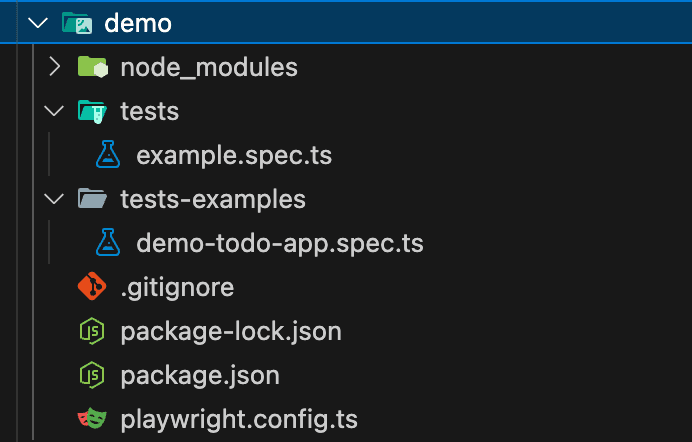Viewport: 692px width, 442px height.
Task: Collapse the tests folder chevron
Action: pos(55,111)
